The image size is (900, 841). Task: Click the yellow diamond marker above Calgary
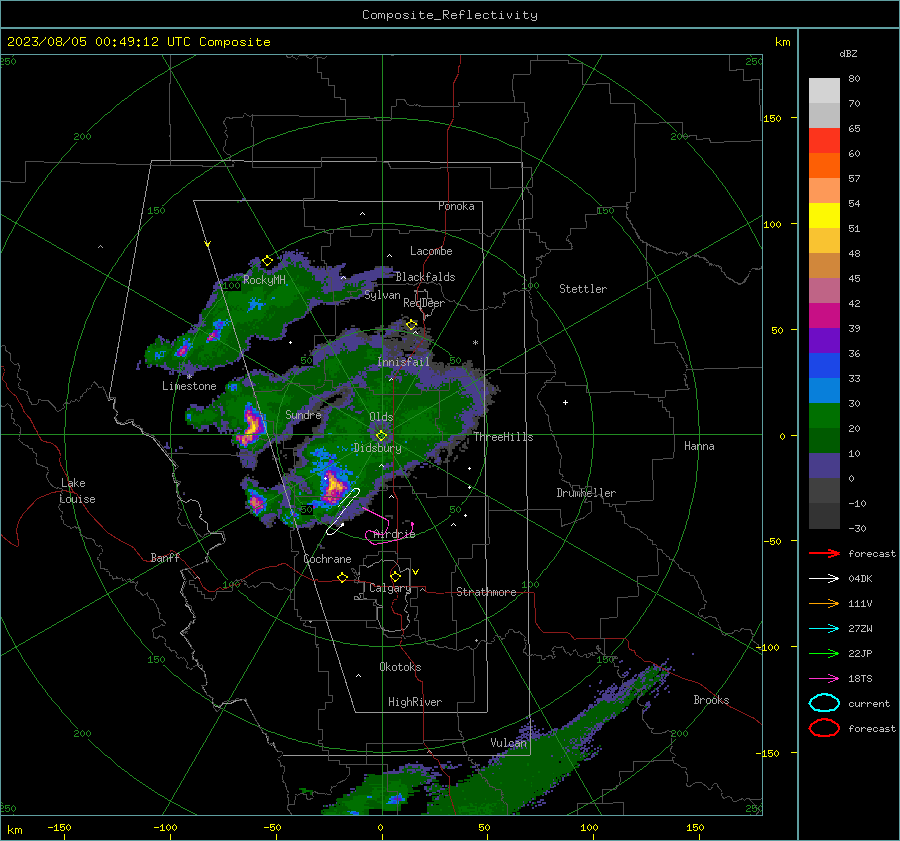tap(395, 576)
